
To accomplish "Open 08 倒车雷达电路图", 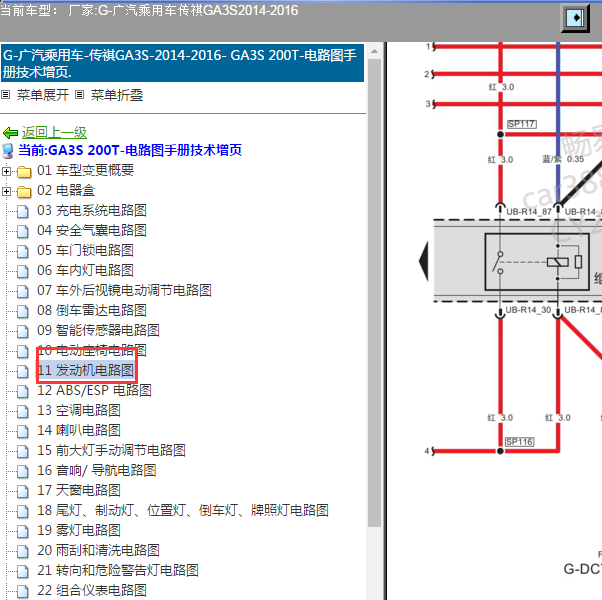I will 92,310.
